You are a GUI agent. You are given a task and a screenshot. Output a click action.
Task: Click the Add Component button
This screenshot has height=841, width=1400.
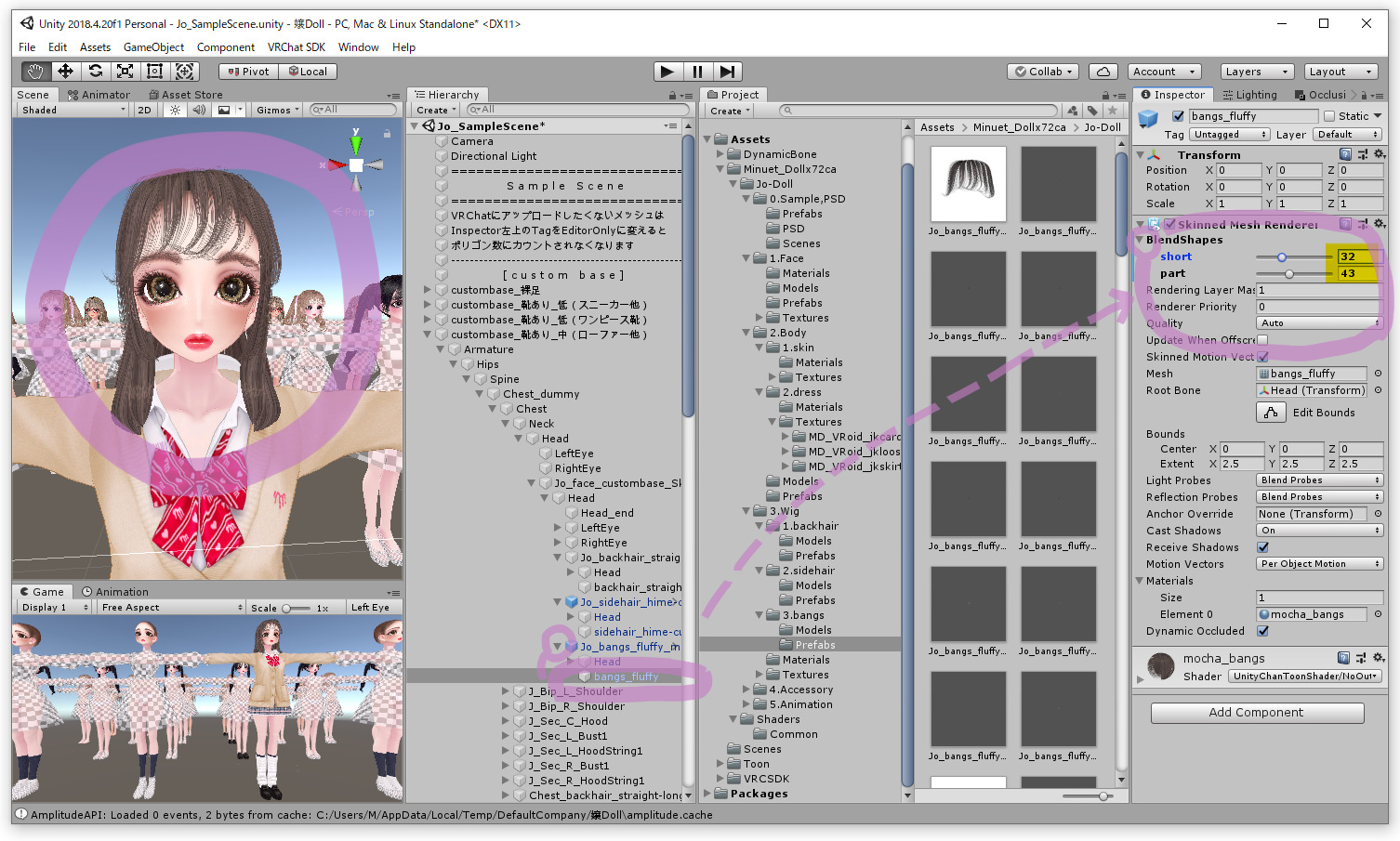1257,713
